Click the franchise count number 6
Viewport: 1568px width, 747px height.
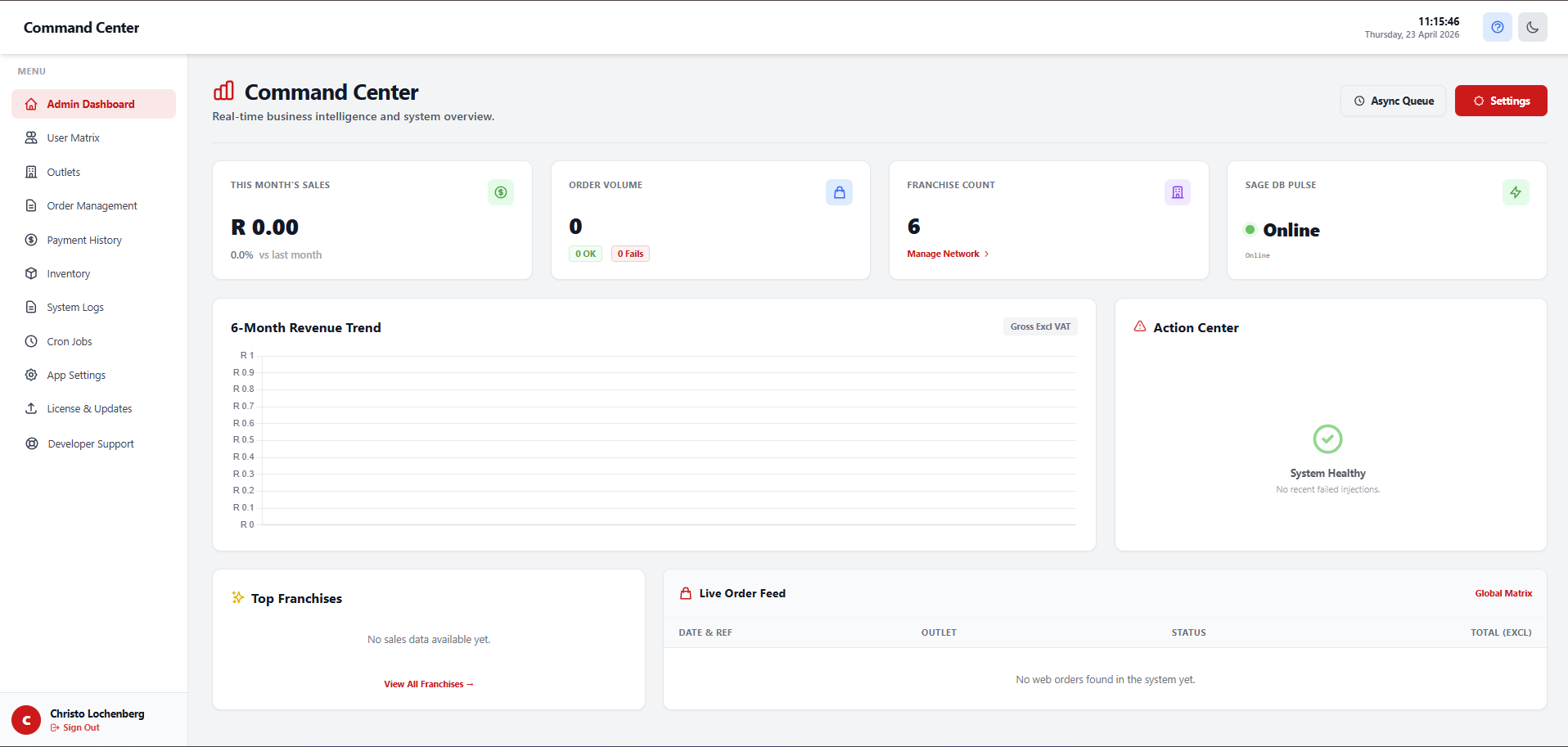913,227
